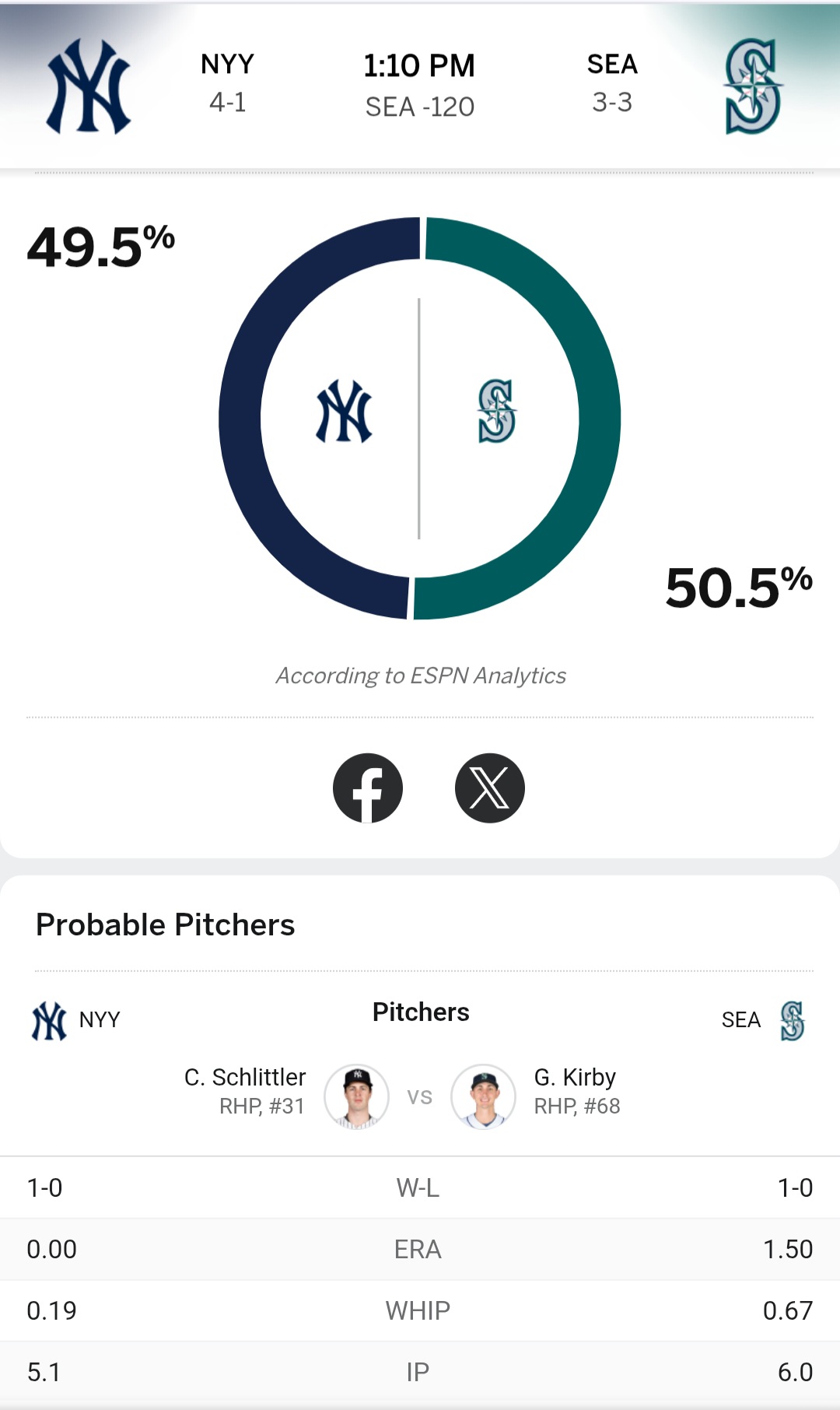
Task: Tap the 1:10 PM game time
Action: (419, 66)
